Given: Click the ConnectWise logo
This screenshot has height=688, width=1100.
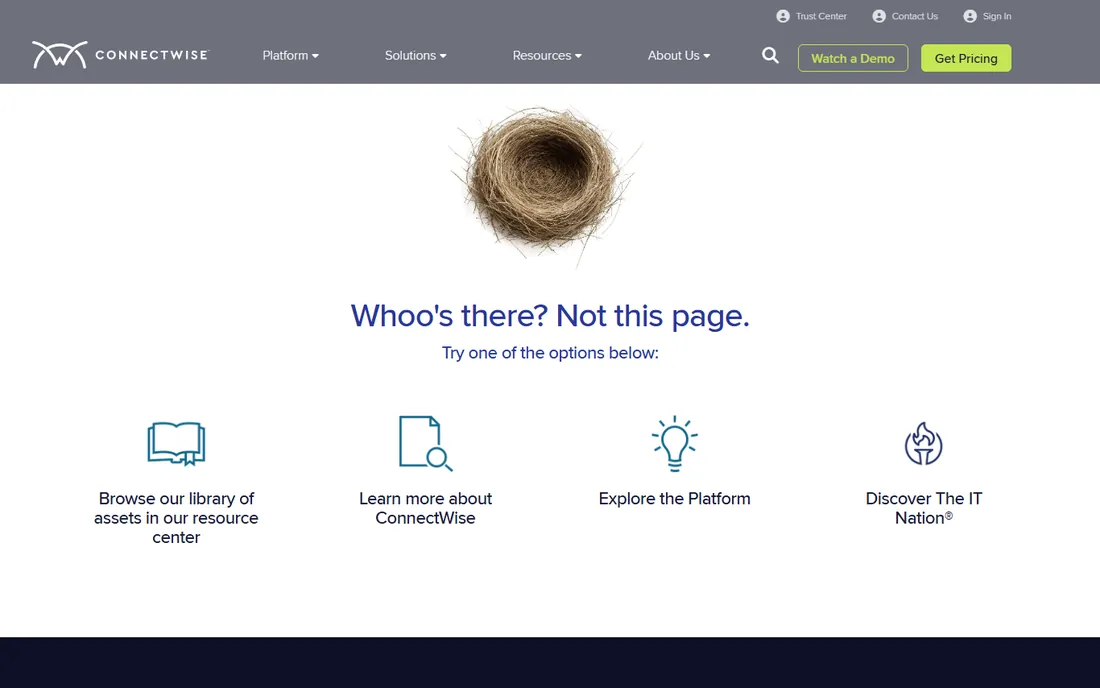Looking at the screenshot, I should click(120, 55).
